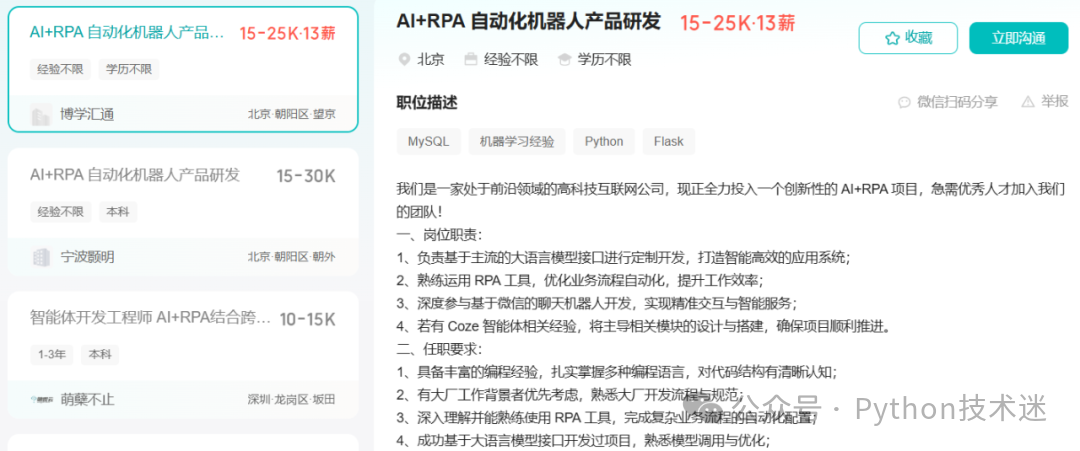Click the 萌蘖不止 company logo
The width and height of the screenshot is (1080, 451).
click(x=41, y=399)
